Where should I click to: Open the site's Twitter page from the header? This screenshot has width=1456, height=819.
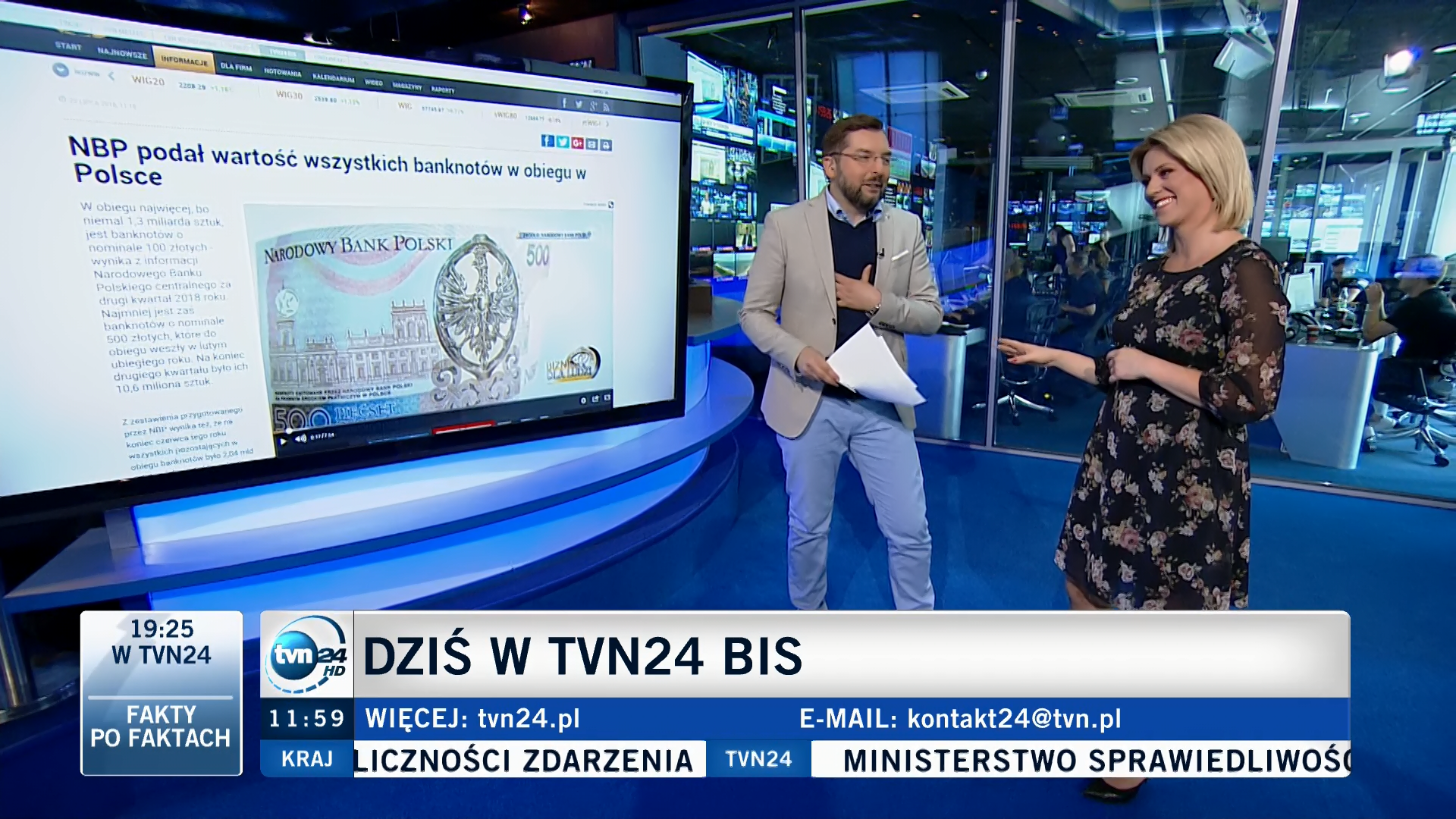coord(579,105)
